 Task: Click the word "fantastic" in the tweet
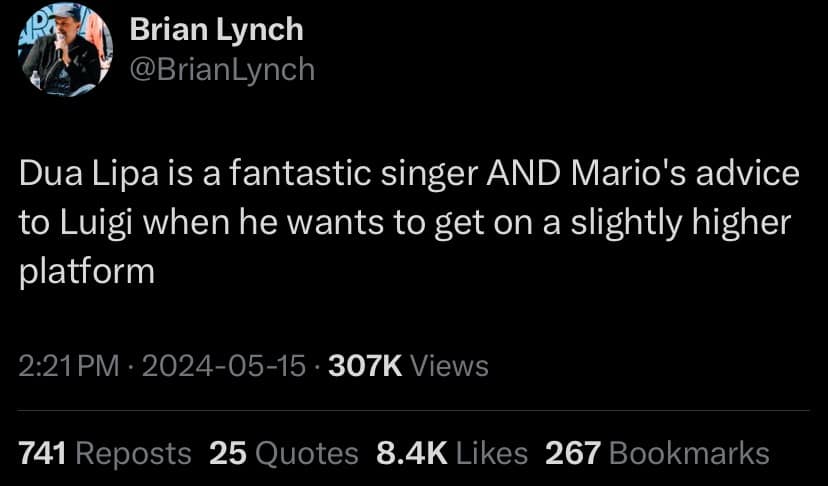(x=292, y=175)
